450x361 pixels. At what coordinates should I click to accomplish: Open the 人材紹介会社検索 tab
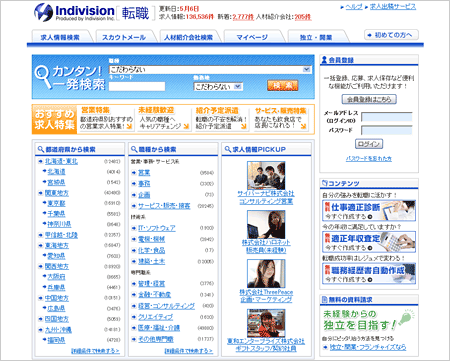[188, 37]
